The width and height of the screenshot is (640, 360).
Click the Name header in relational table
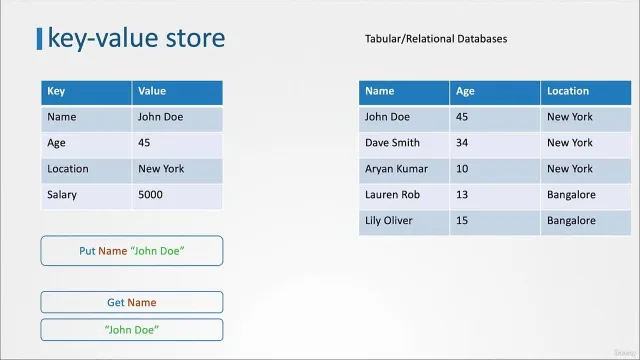tap(404, 93)
